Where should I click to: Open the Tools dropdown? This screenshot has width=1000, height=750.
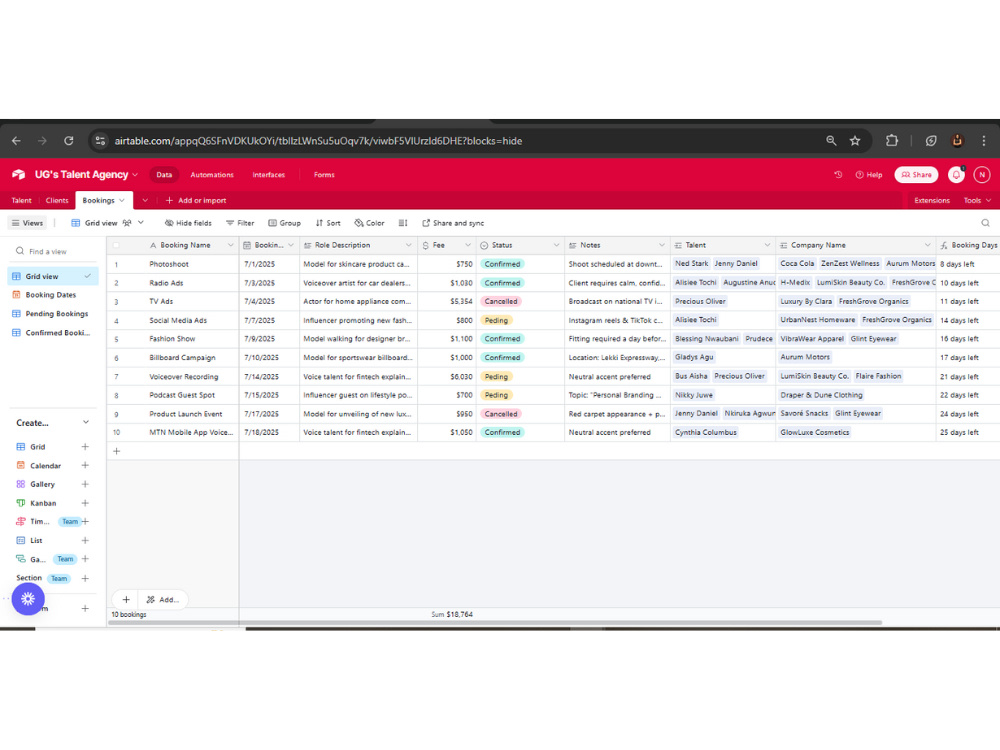pyautogui.click(x=977, y=200)
